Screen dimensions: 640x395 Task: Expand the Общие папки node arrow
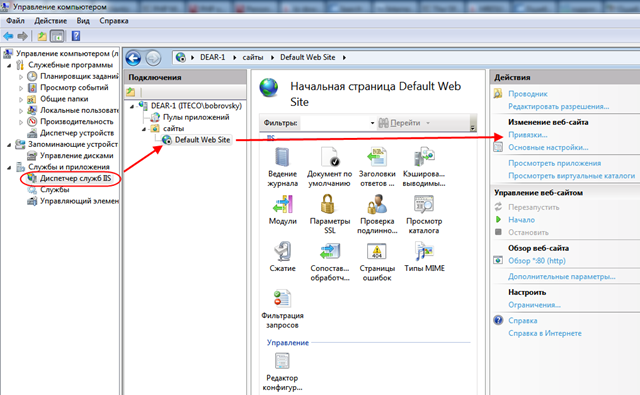click(x=21, y=99)
